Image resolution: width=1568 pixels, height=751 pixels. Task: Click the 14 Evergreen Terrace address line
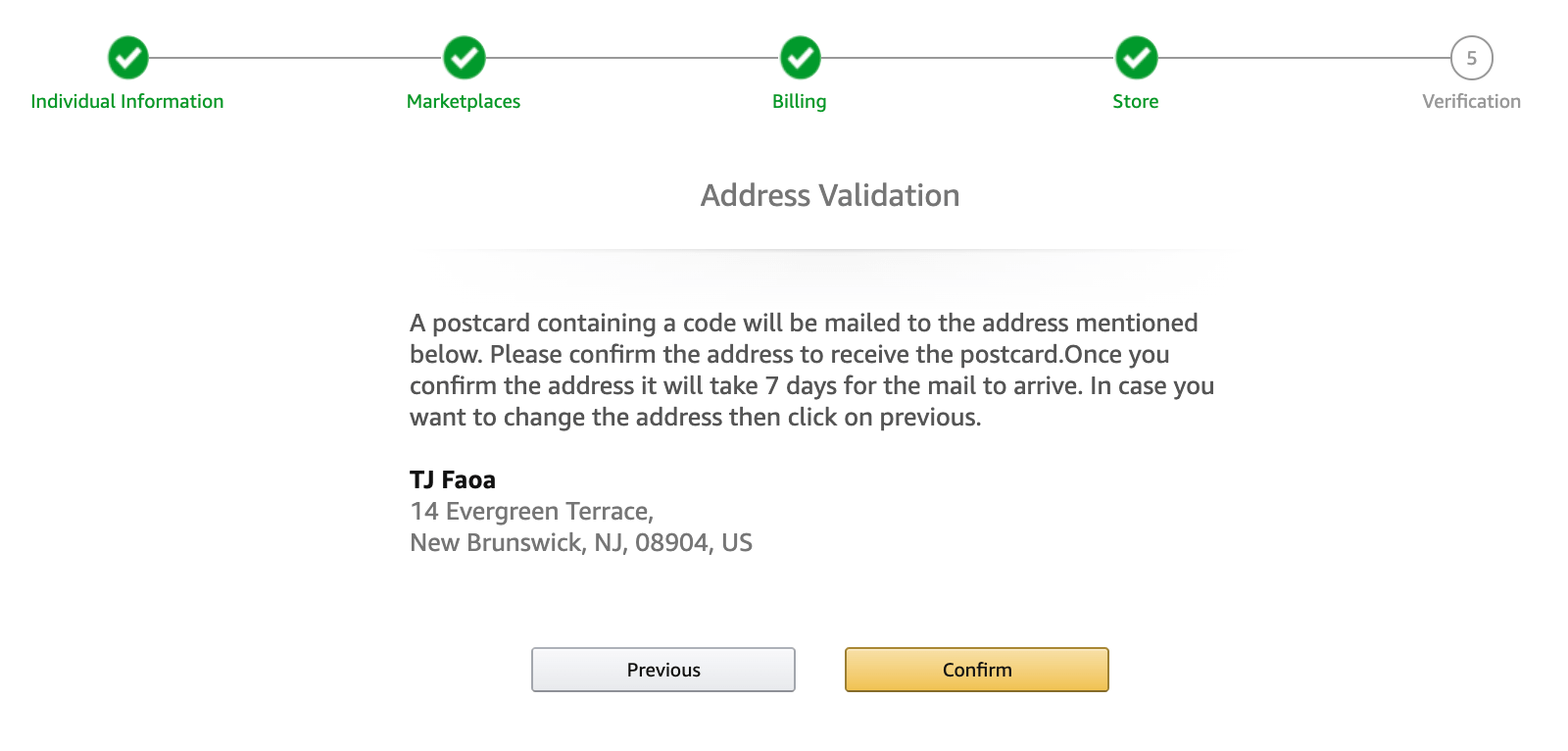tap(531, 511)
